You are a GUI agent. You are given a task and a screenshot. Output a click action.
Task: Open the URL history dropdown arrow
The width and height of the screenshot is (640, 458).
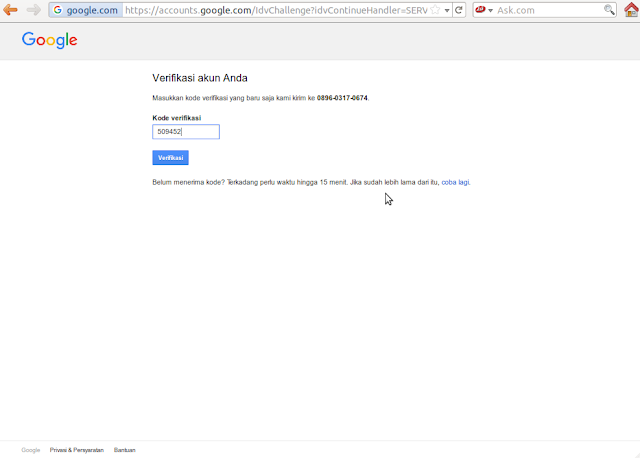pyautogui.click(x=447, y=10)
